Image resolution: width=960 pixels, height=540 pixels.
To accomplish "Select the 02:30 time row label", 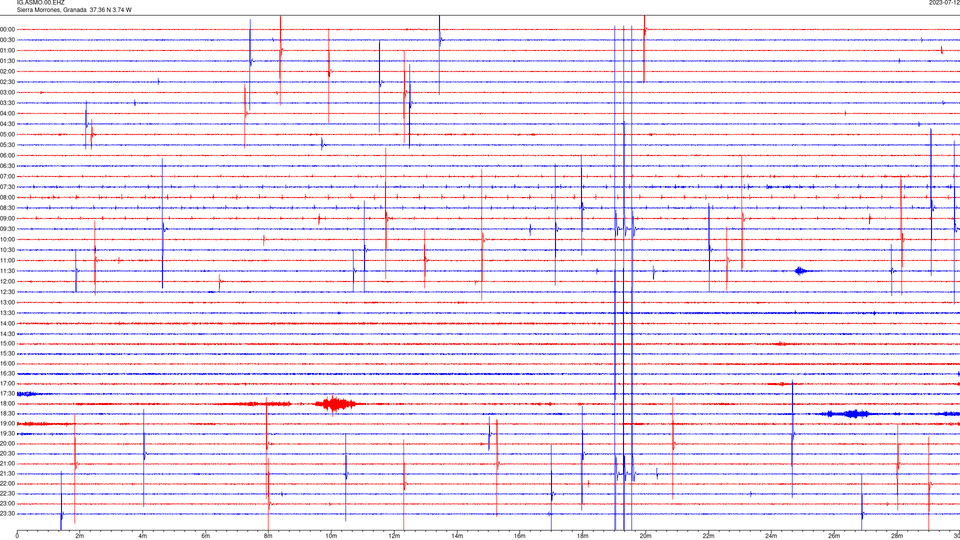I will coord(7,81).
